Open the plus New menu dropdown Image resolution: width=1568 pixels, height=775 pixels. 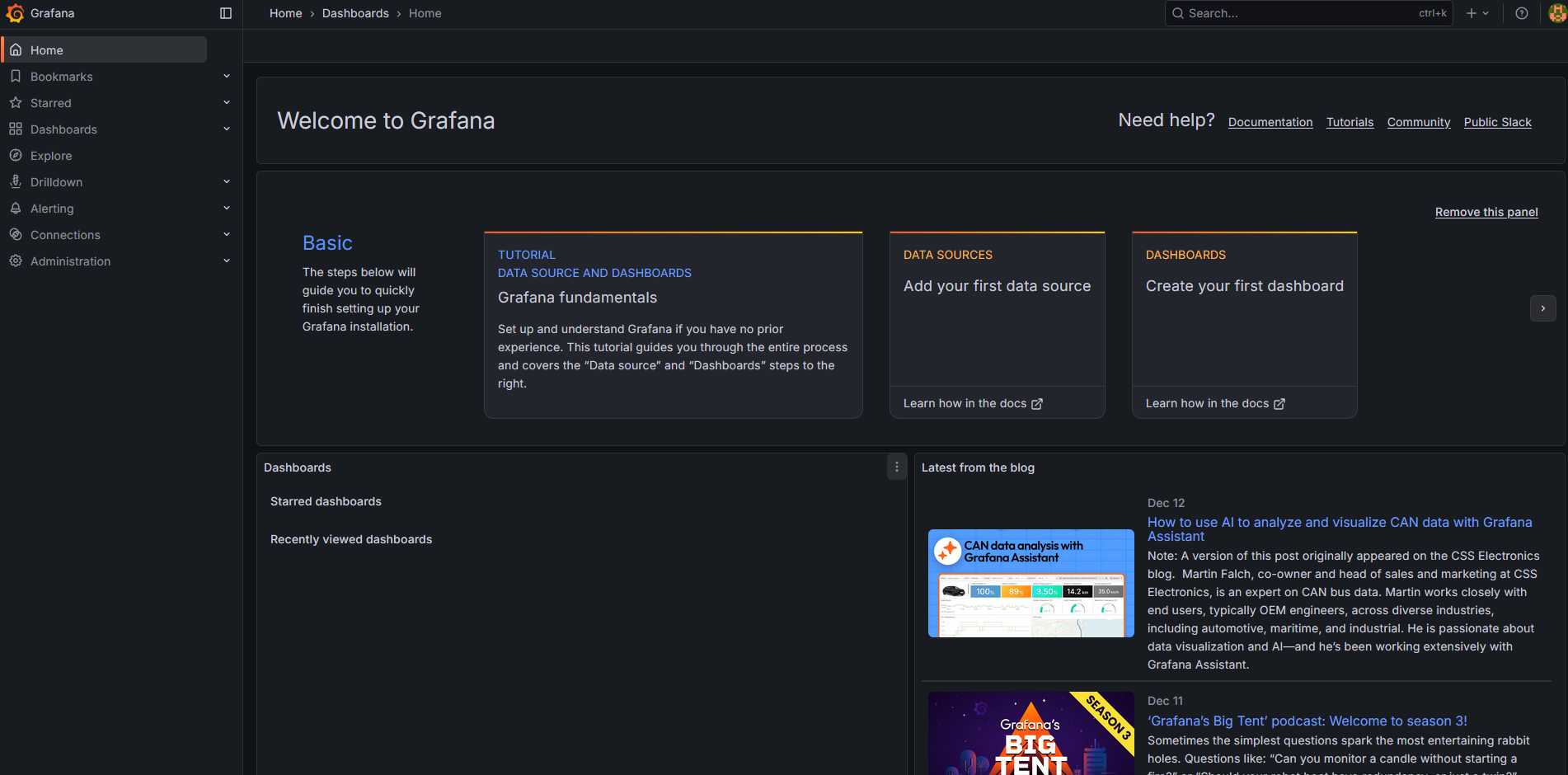pyautogui.click(x=1476, y=13)
